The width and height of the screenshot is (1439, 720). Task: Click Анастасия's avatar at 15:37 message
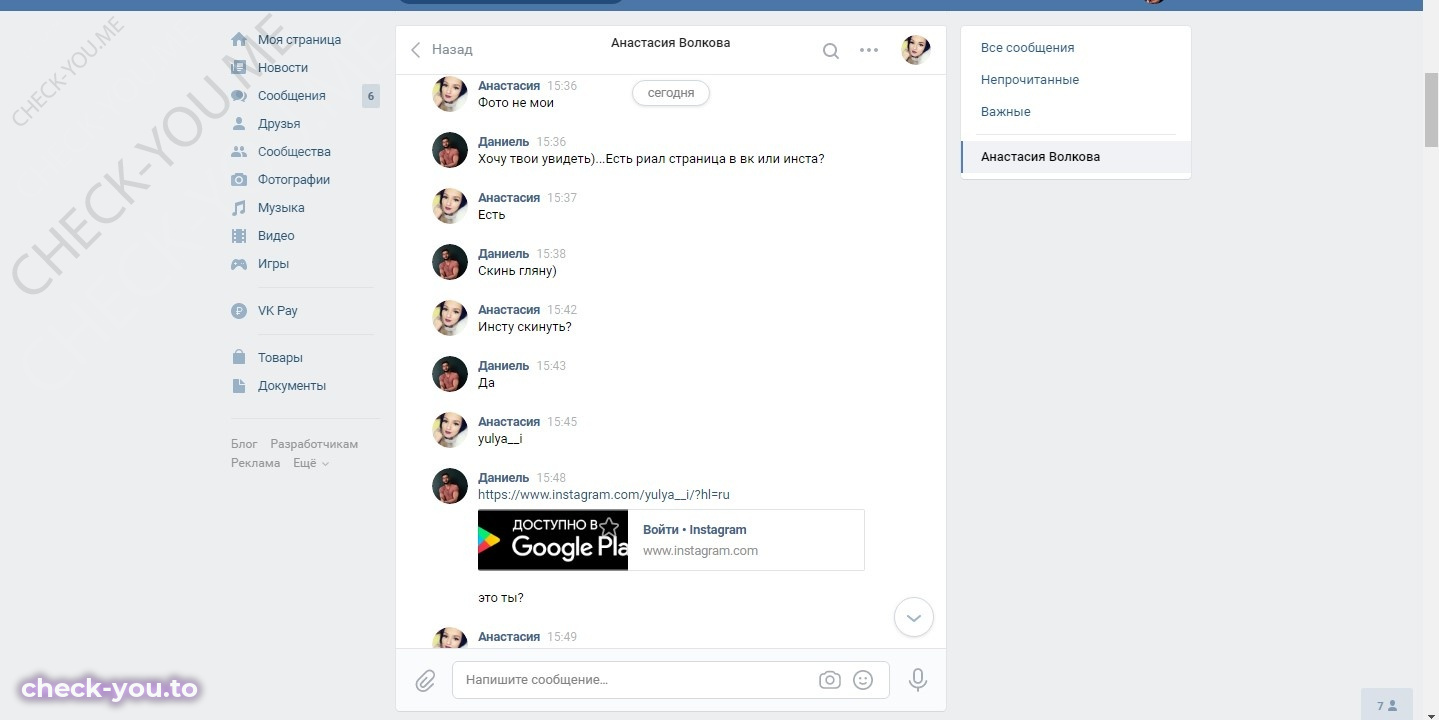(450, 206)
